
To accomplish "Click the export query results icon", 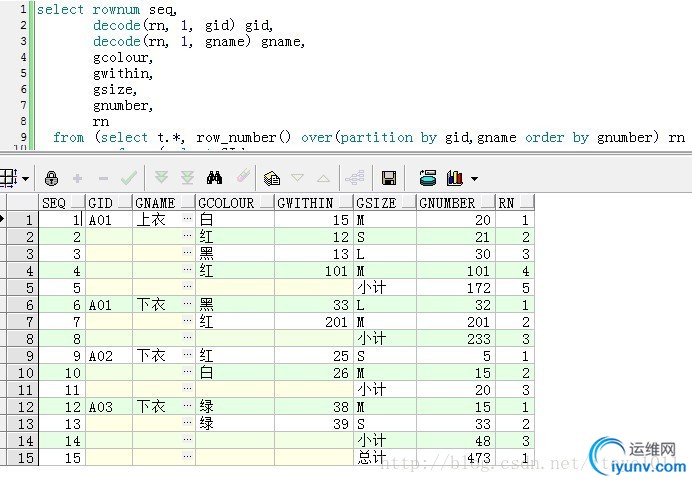I will 428,178.
